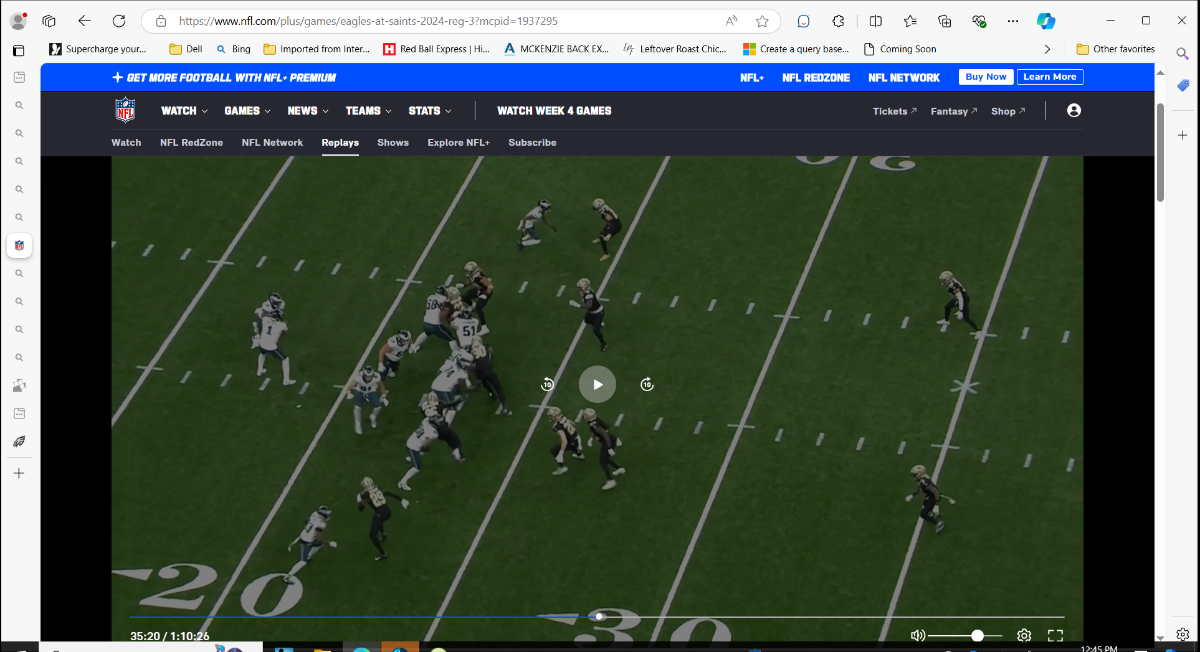Expand the Games dropdown menu
The width and height of the screenshot is (1200, 652).
pyautogui.click(x=247, y=111)
